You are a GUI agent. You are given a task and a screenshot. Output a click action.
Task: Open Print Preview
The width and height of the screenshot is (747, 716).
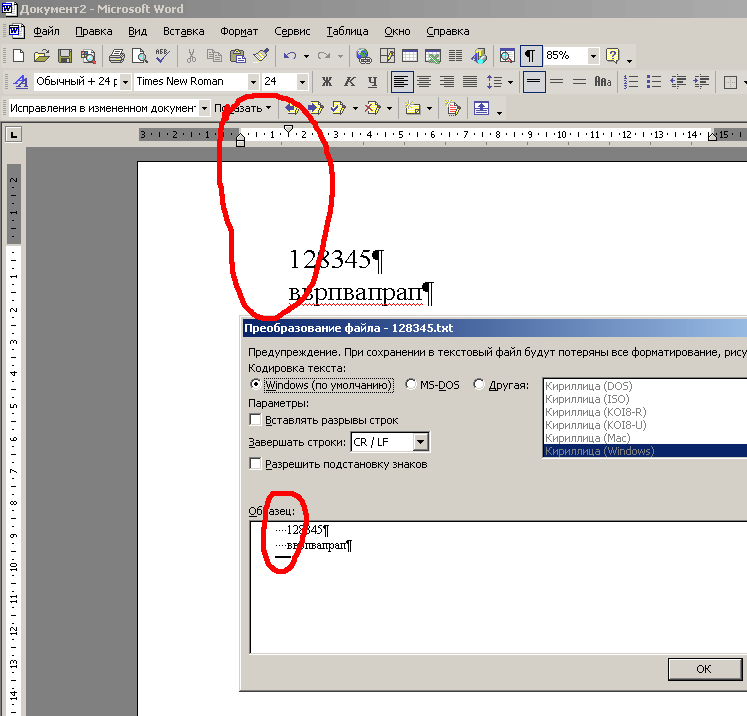140,56
